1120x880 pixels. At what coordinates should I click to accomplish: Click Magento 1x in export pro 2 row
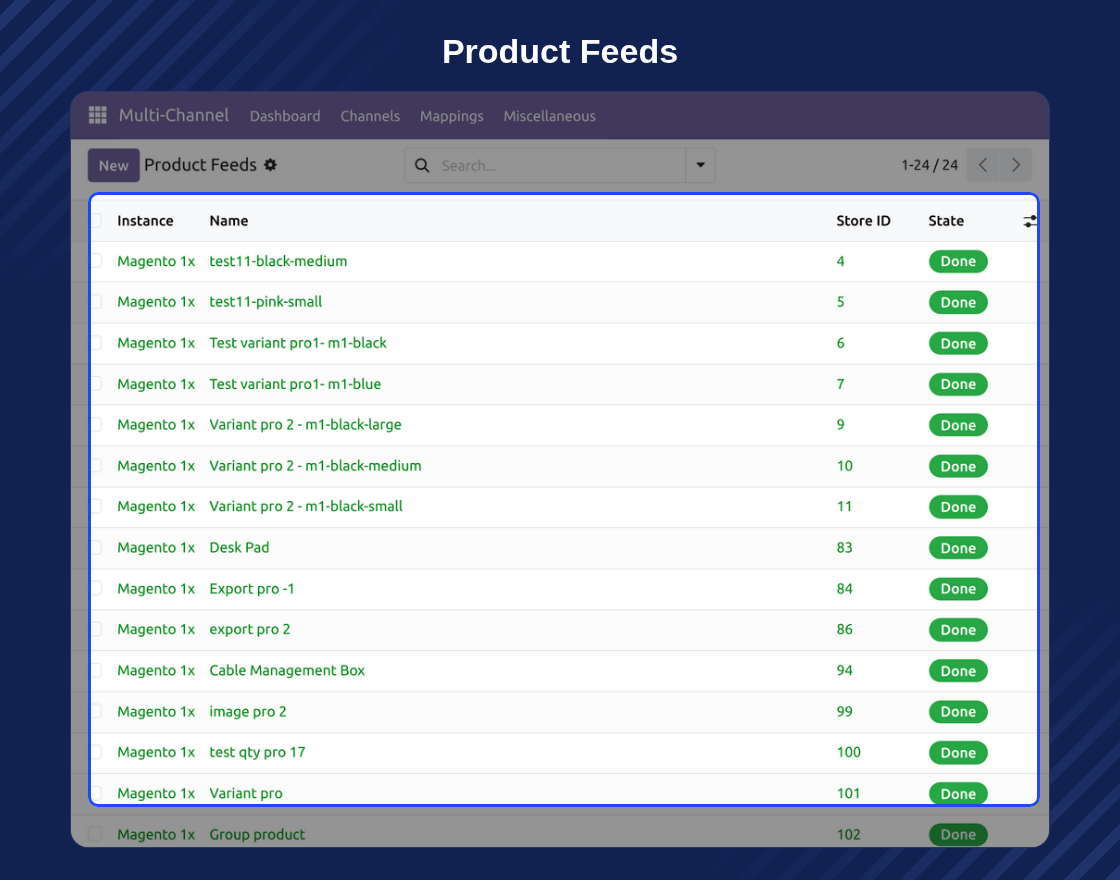(x=156, y=629)
